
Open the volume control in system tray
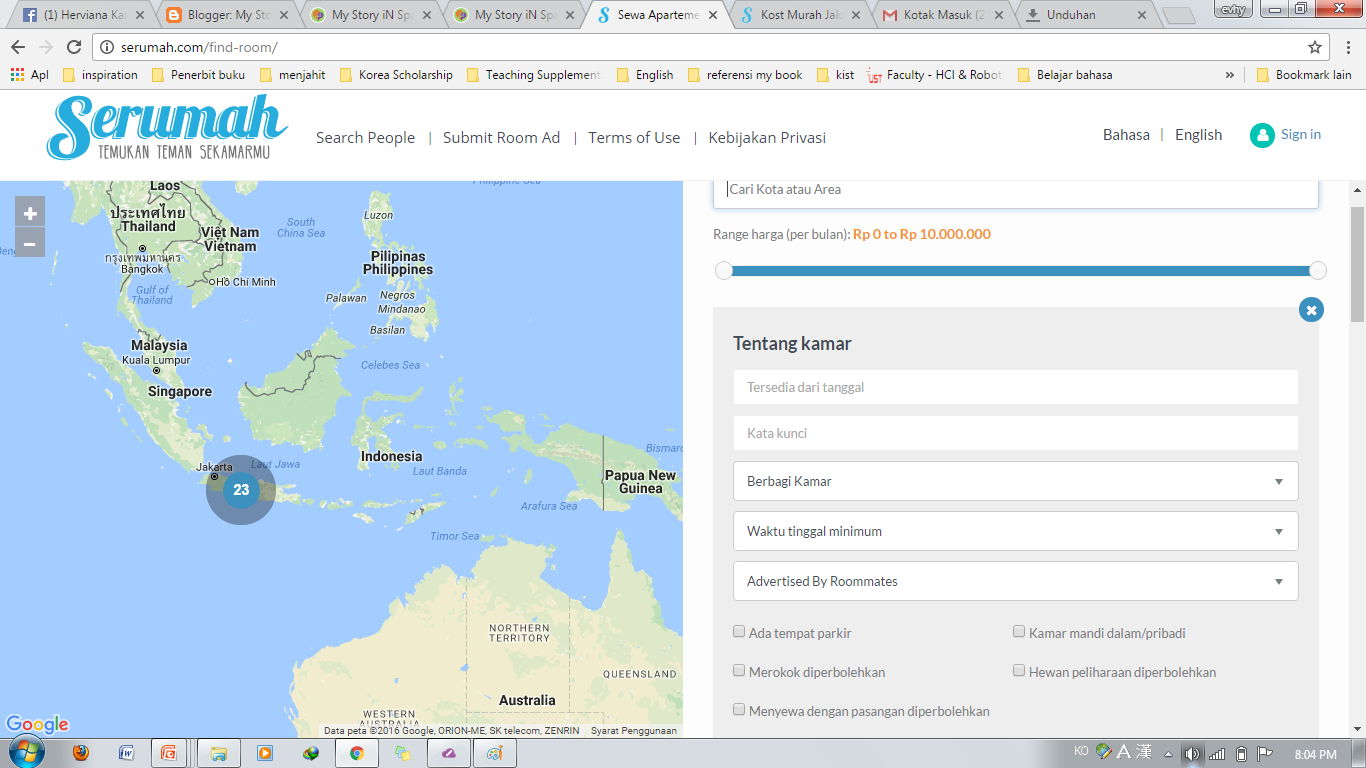coord(1191,754)
